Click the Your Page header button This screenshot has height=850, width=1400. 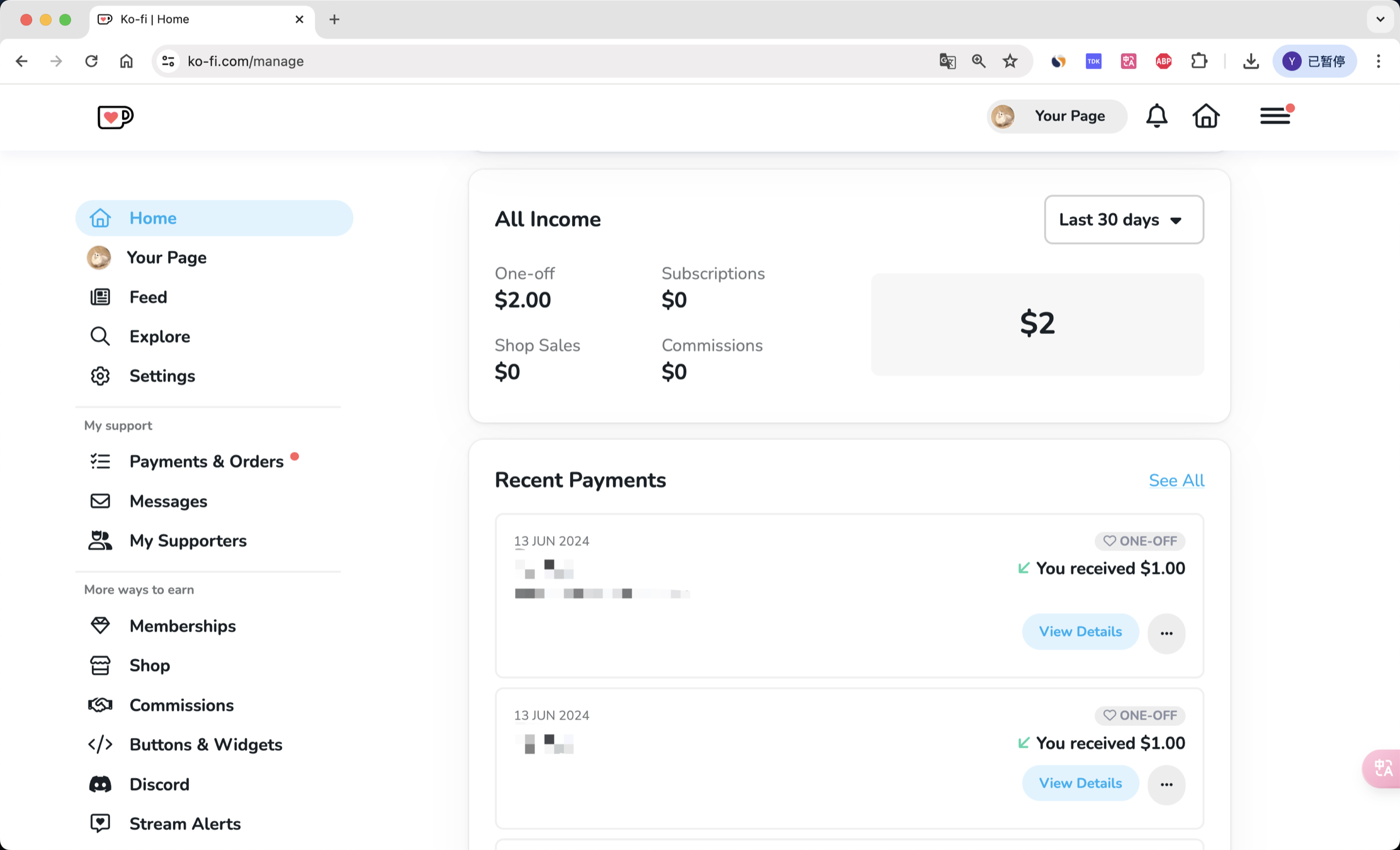click(x=1056, y=116)
